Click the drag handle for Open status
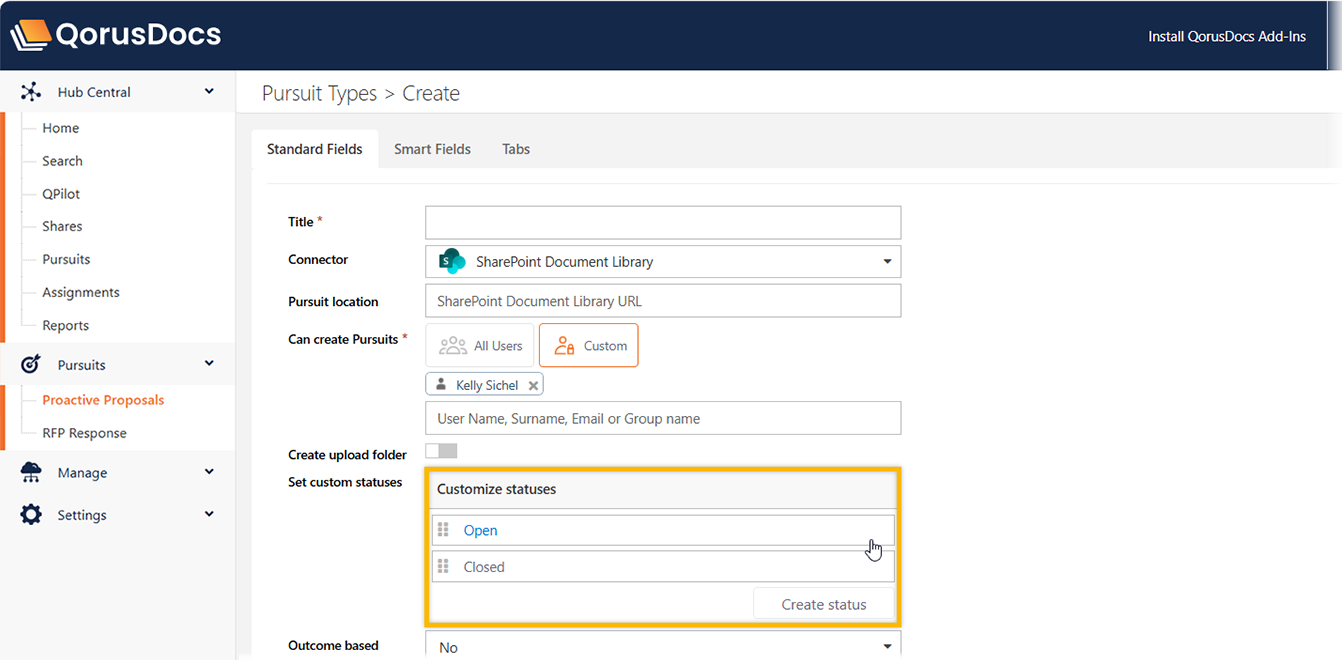Screen dimensions: 1342x660 tap(444, 530)
